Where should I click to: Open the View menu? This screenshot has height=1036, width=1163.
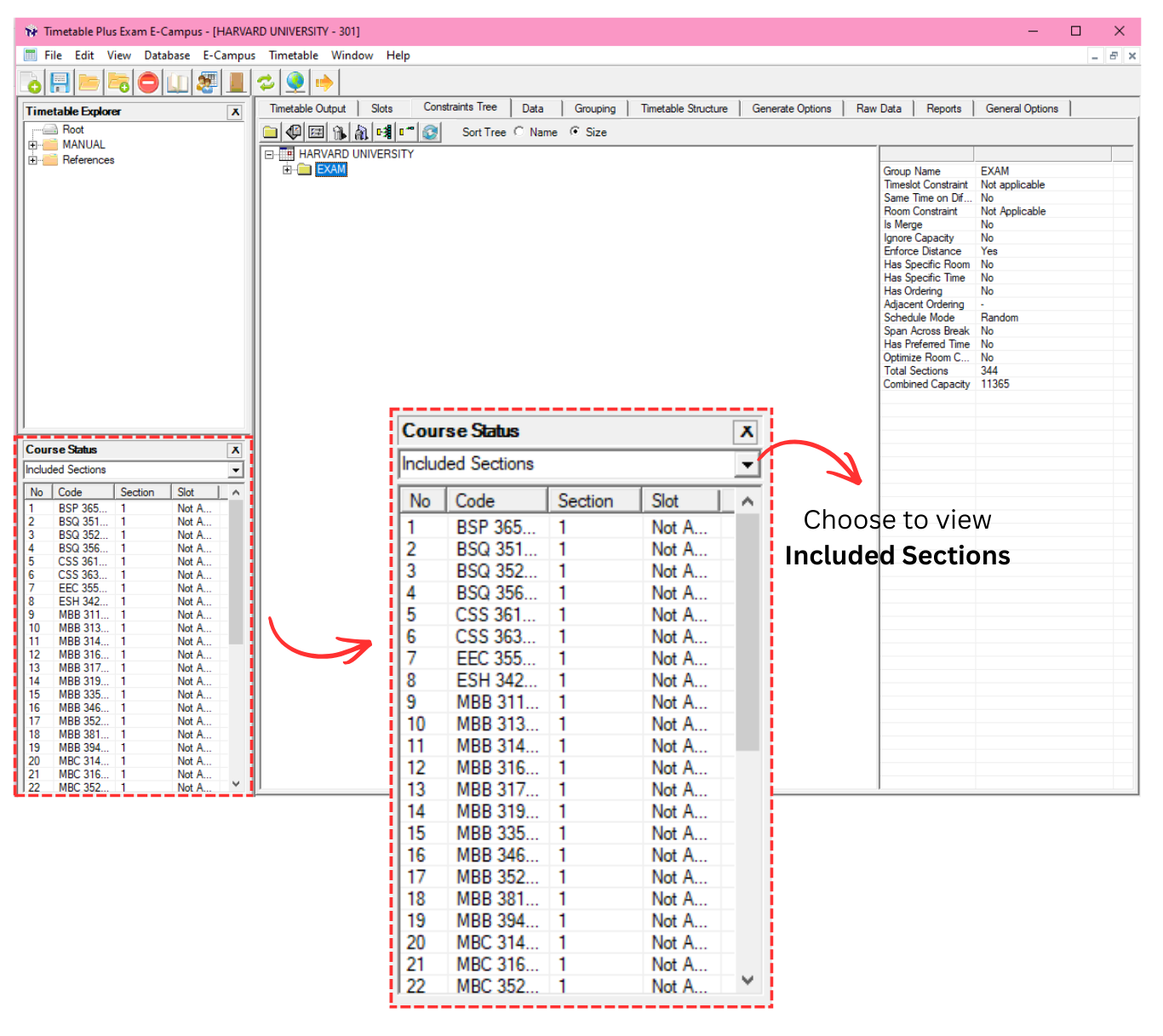coord(118,55)
